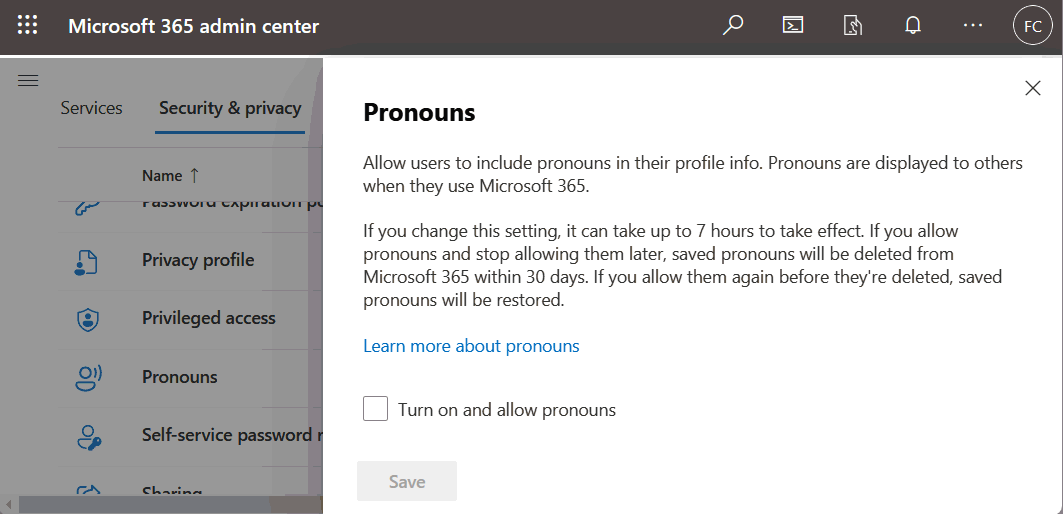The height and width of the screenshot is (514, 1063).
Task: Click the Self-service password reset icon
Action: coord(89,437)
